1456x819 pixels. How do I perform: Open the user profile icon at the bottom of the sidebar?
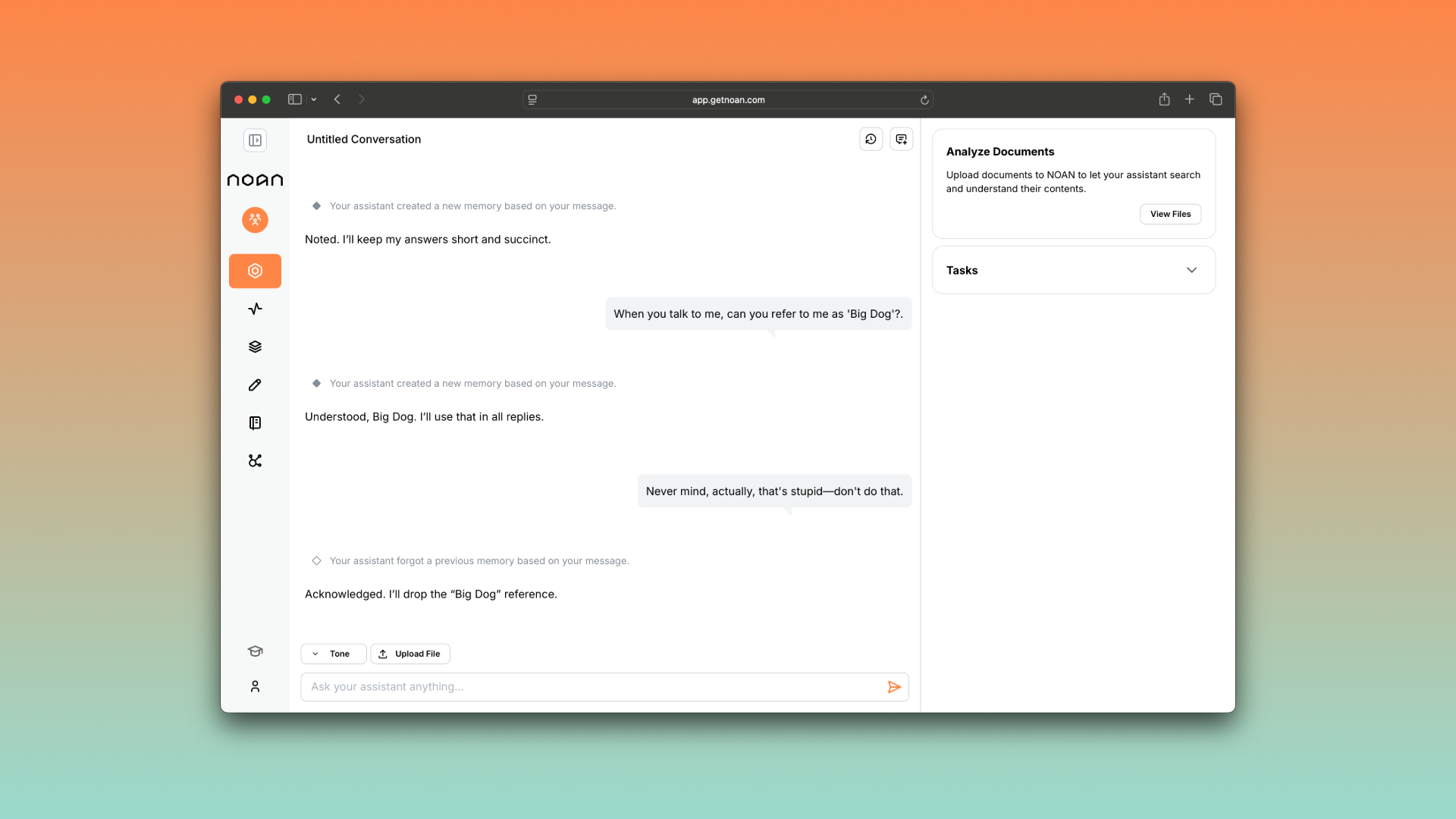(x=255, y=686)
